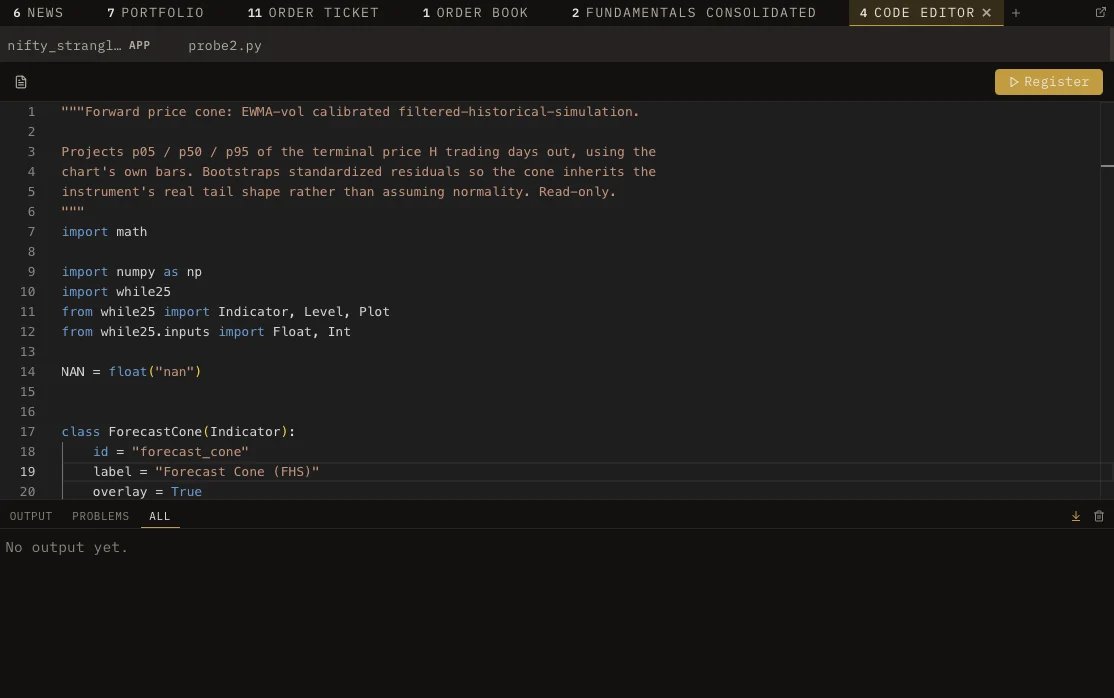Click the docstring's first line 'Forward price cone'
1114x698 pixels.
350,112
